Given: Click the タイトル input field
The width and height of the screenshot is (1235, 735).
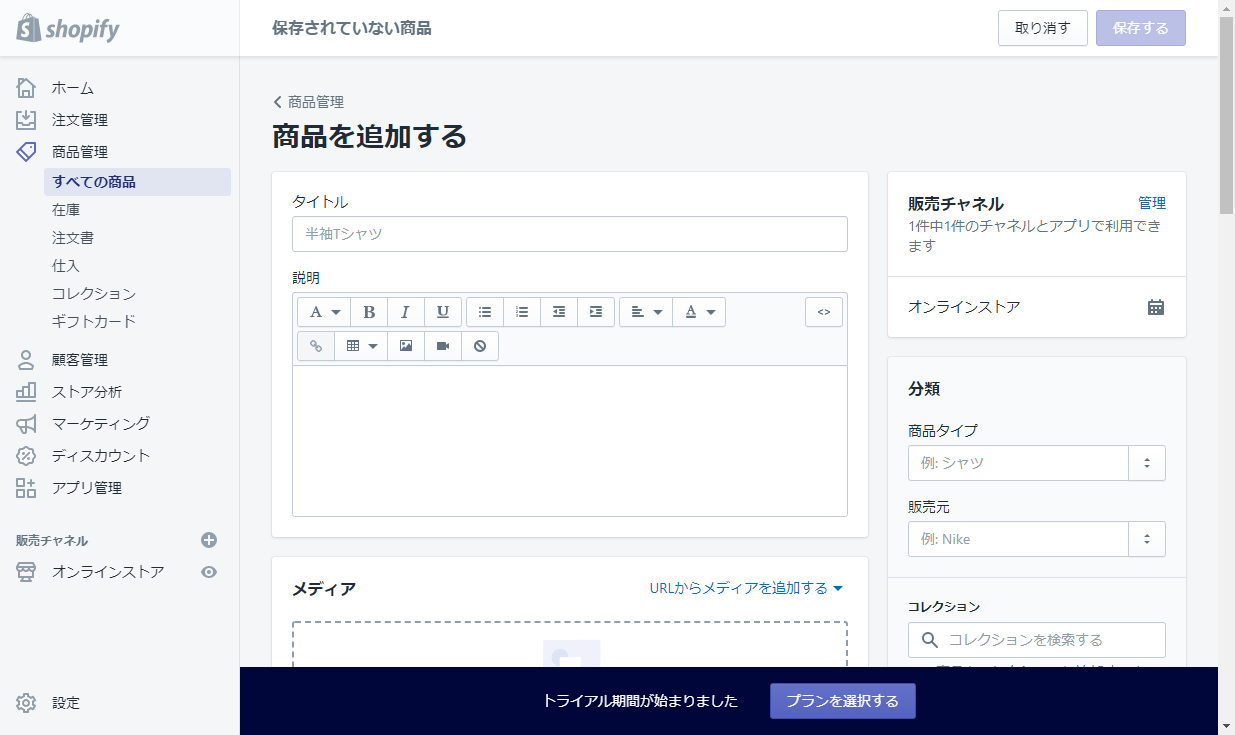Looking at the screenshot, I should (x=570, y=234).
